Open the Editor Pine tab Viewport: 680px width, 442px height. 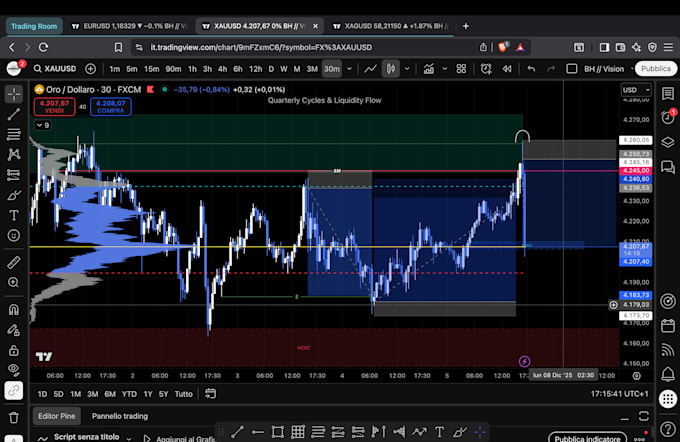pyautogui.click(x=57, y=416)
